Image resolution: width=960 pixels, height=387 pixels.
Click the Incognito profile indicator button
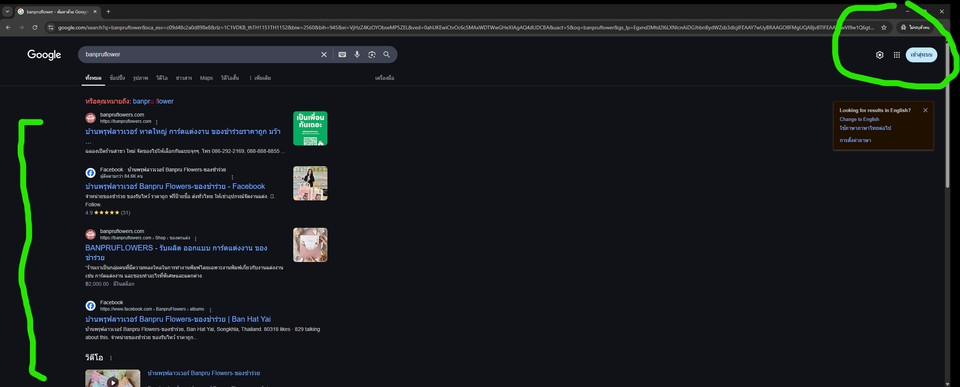point(915,28)
